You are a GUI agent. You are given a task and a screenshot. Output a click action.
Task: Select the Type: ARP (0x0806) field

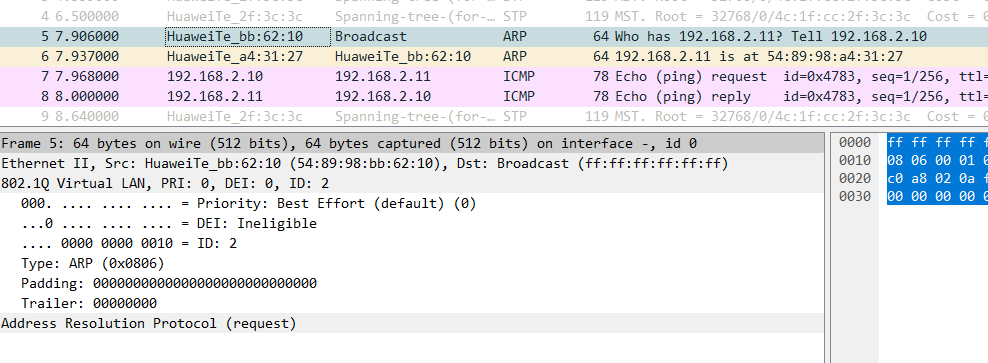tap(93, 263)
